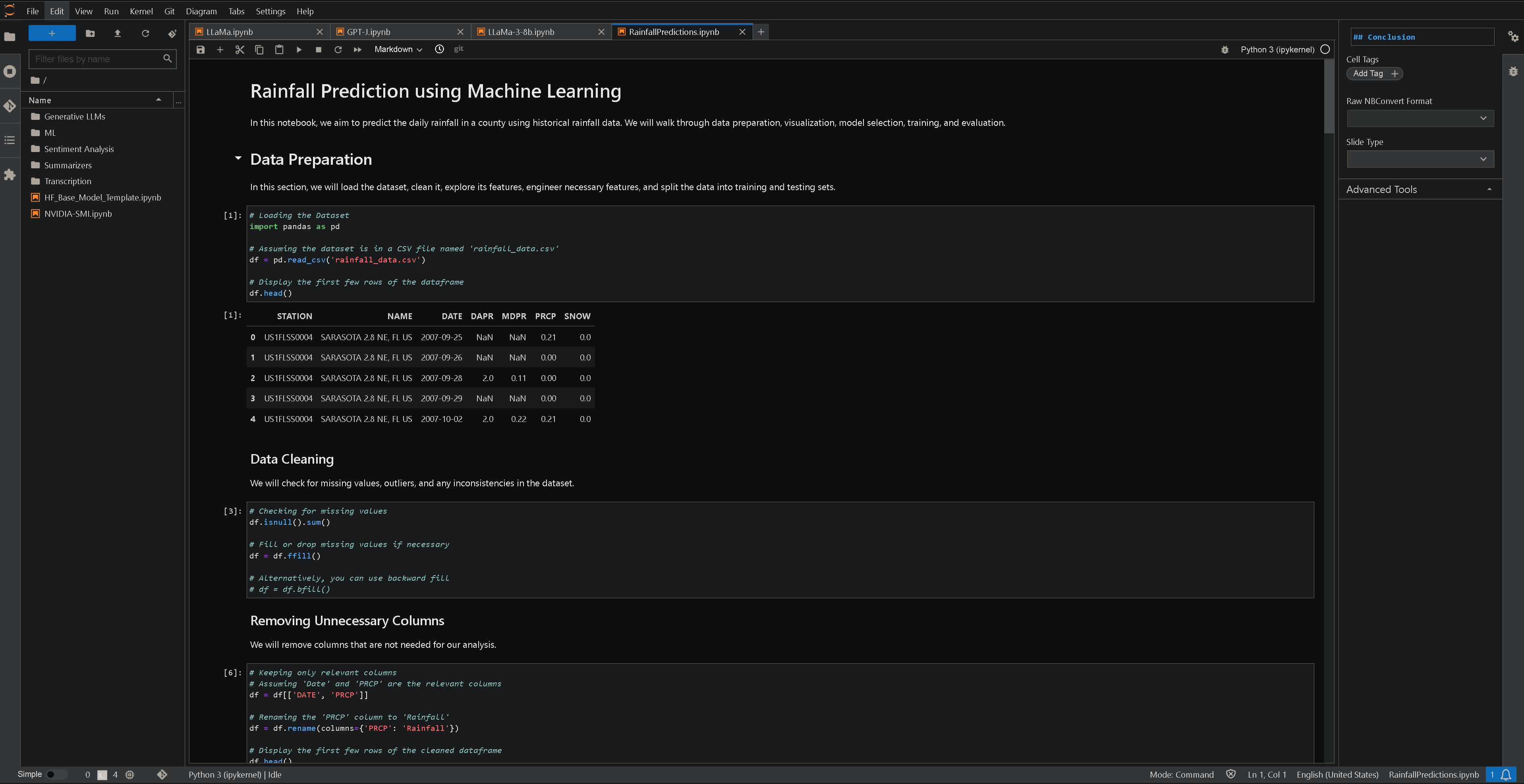Open the cell type Markdown dropdown

(398, 50)
